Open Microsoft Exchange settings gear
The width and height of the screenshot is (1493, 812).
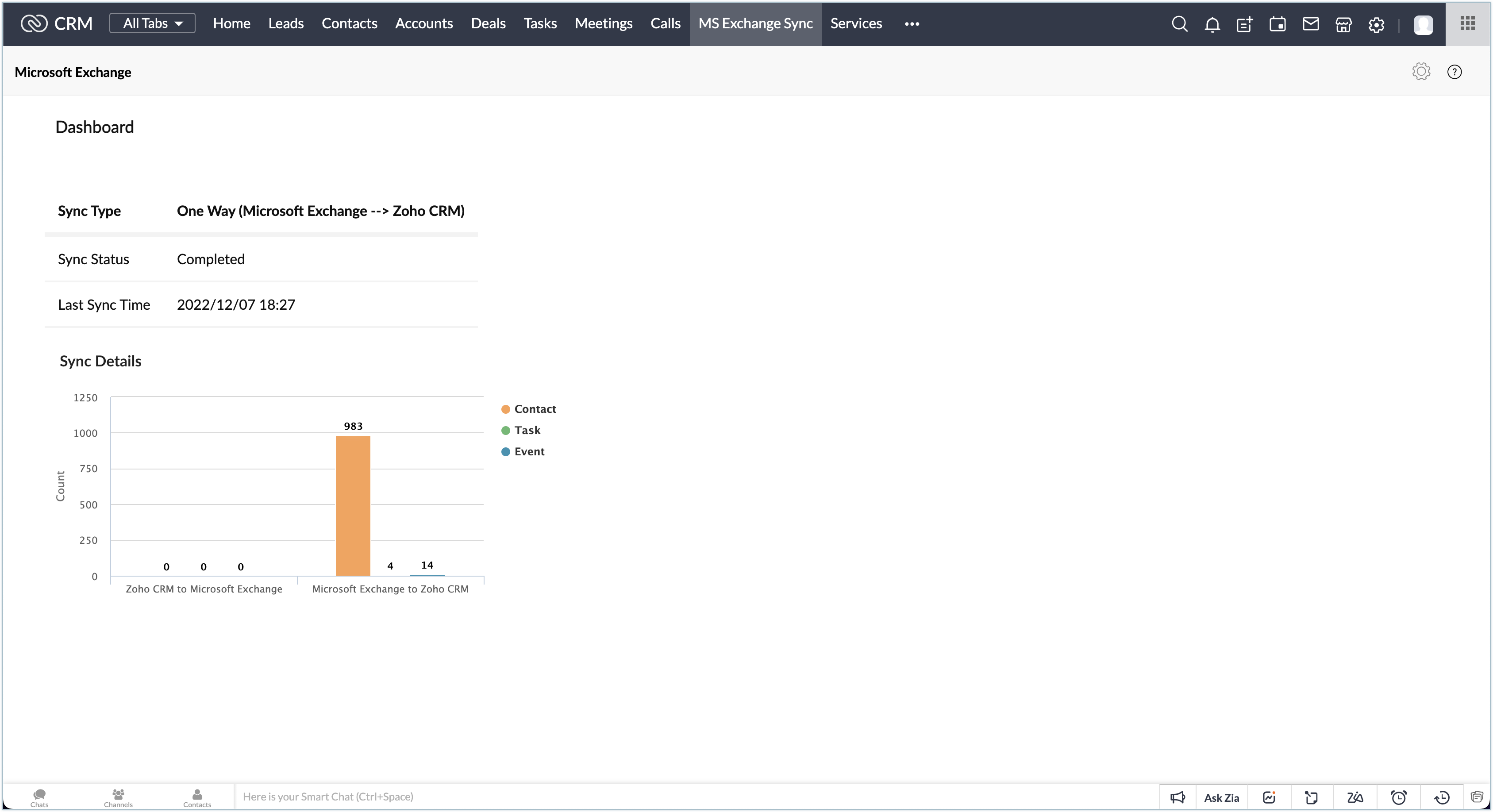point(1421,72)
